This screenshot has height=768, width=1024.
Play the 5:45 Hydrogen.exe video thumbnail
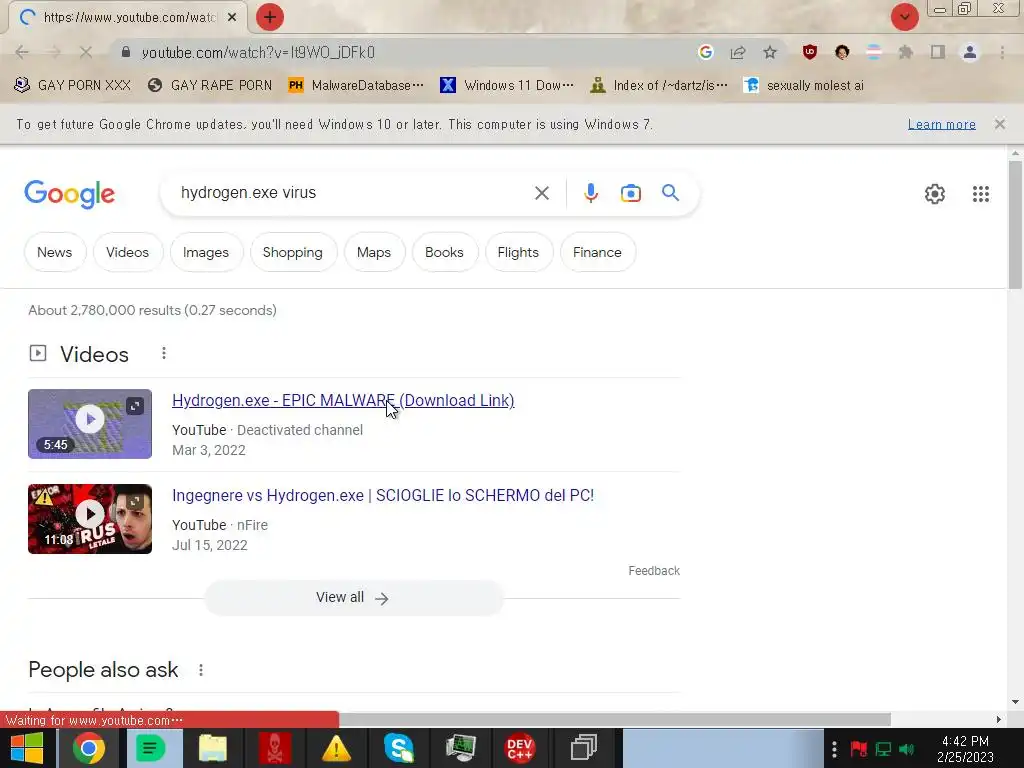[90, 424]
